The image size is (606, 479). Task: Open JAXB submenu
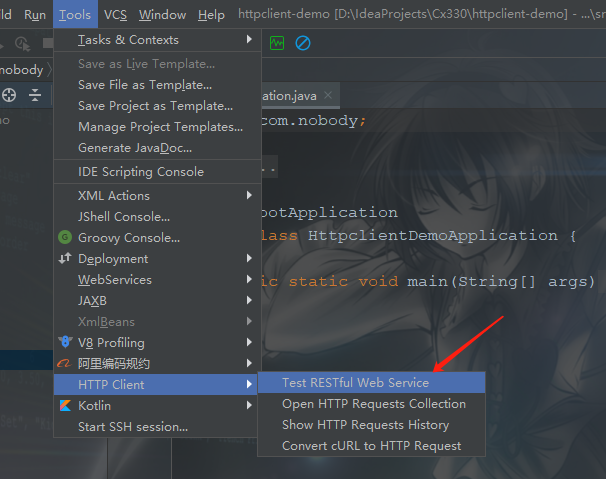(x=157, y=300)
